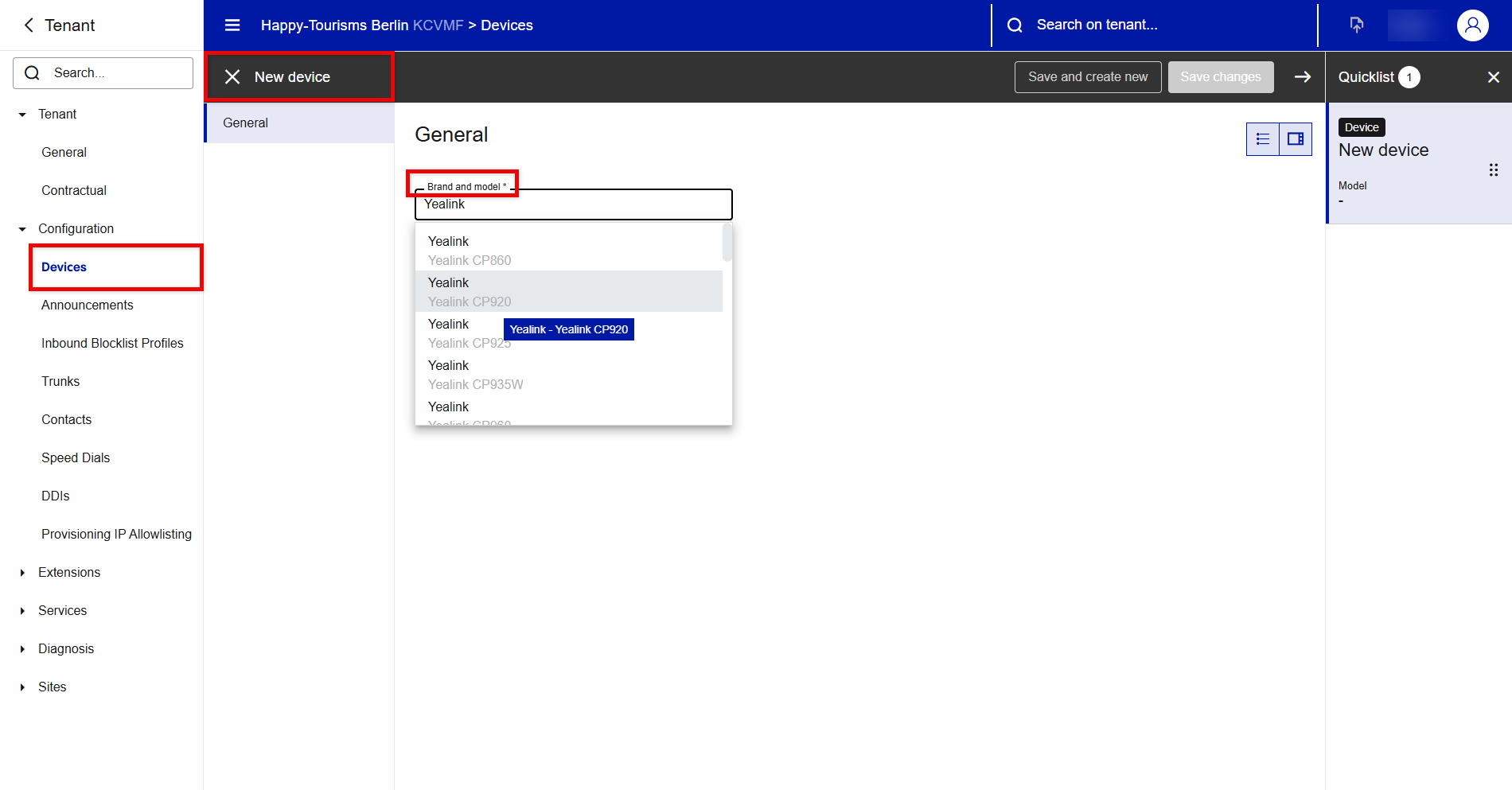Image resolution: width=1512 pixels, height=790 pixels.
Task: Click the pin icon in top bar
Action: click(1357, 25)
